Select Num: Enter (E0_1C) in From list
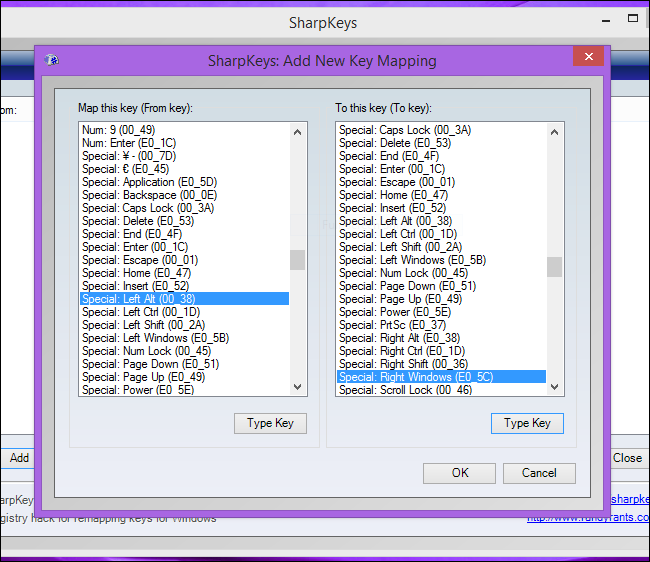The height and width of the screenshot is (562, 650). pos(184,143)
